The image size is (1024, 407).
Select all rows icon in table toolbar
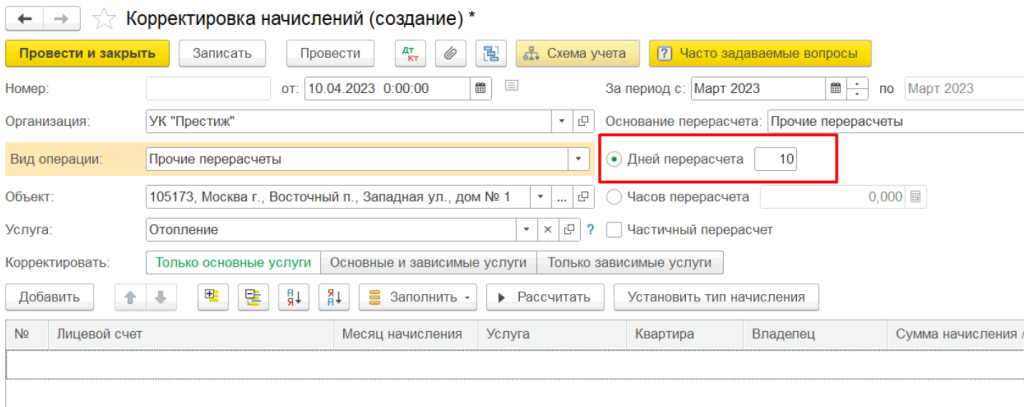point(213,297)
